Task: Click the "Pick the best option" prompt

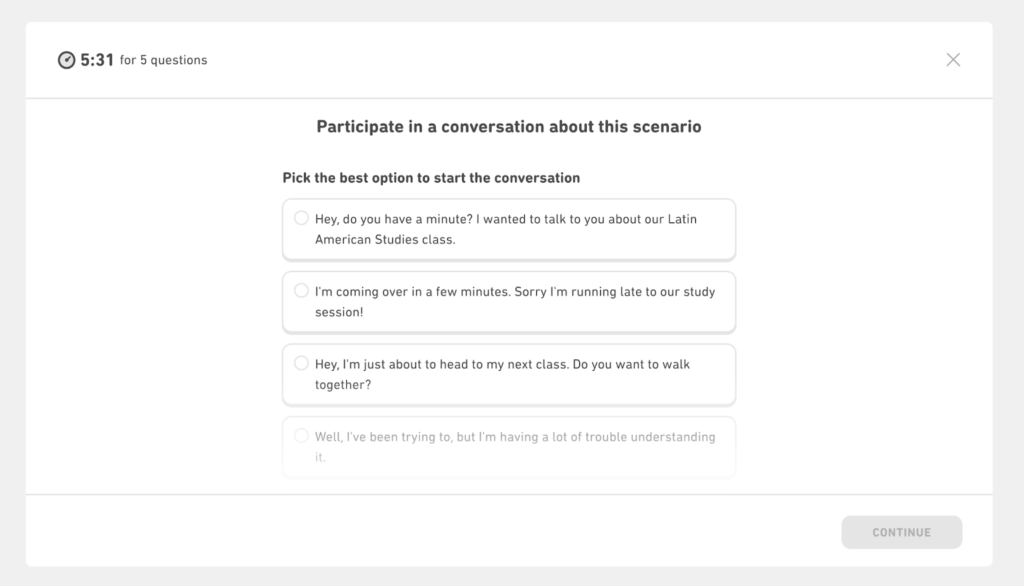Action: pyautogui.click(x=431, y=178)
